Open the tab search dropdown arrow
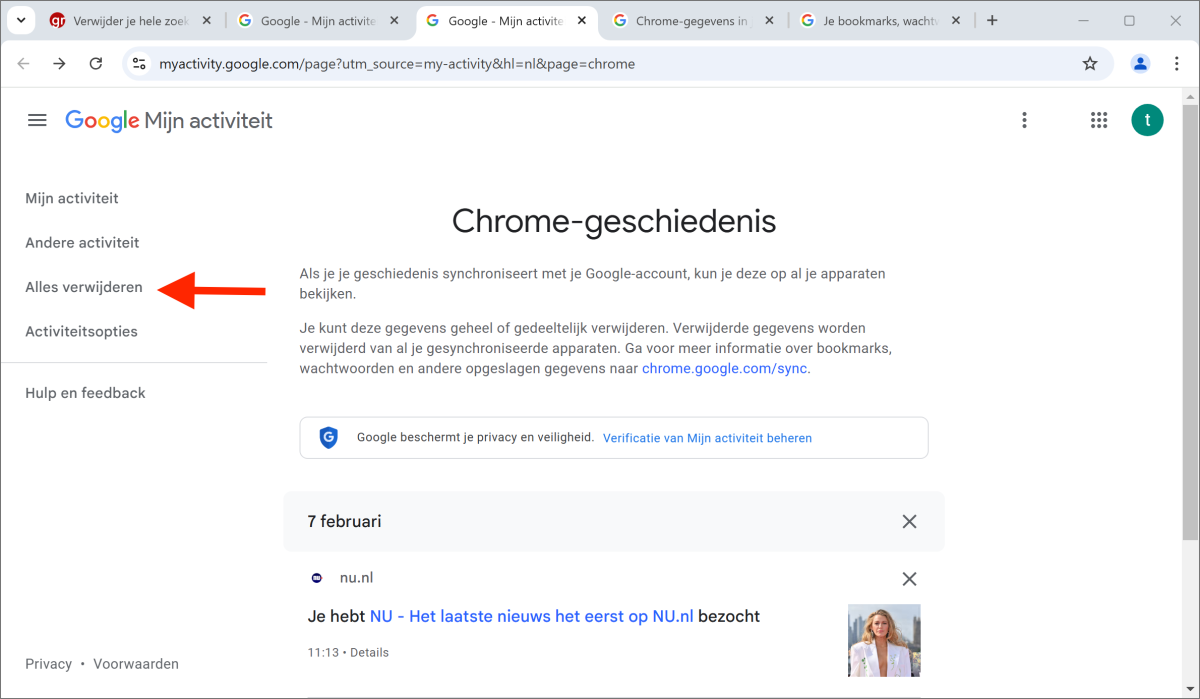 (20, 20)
